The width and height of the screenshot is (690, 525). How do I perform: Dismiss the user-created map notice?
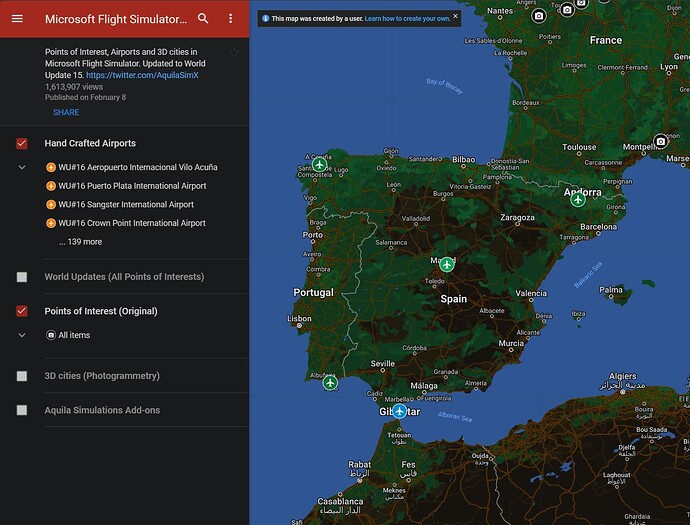coord(455,17)
